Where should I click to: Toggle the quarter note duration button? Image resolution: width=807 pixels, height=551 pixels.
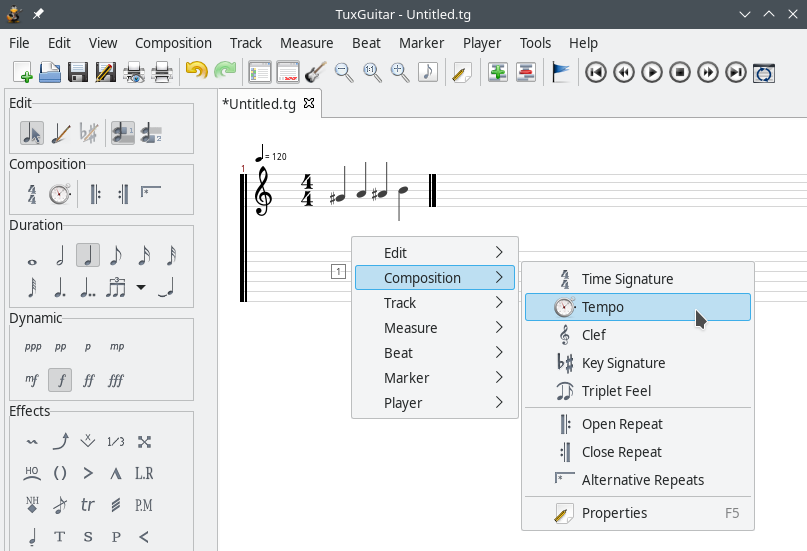click(88, 257)
